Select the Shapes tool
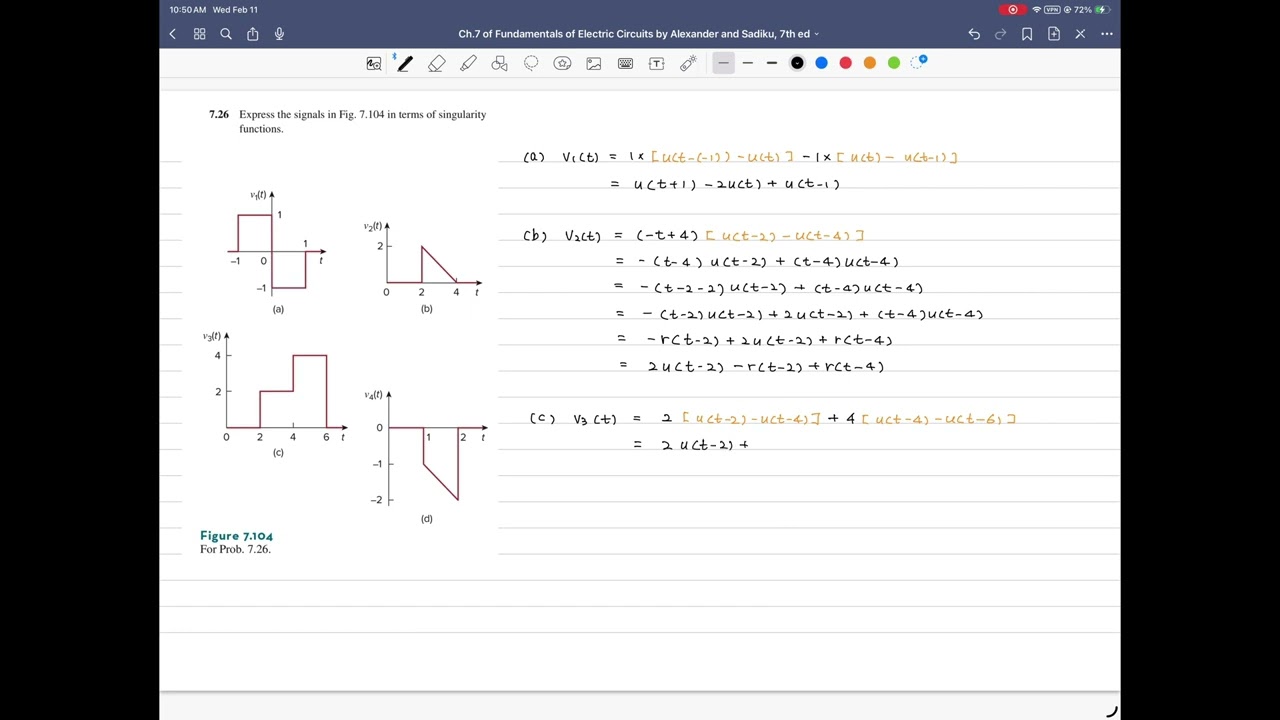 [499, 63]
